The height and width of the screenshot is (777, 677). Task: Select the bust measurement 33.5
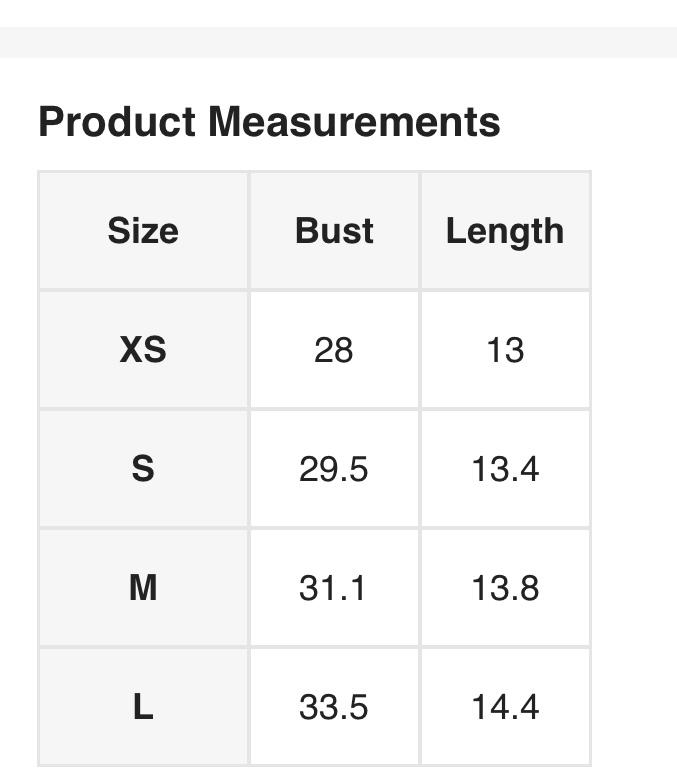pos(333,707)
